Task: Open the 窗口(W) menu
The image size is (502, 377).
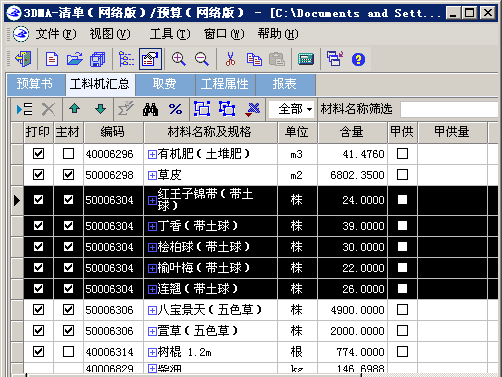Action: [224, 34]
